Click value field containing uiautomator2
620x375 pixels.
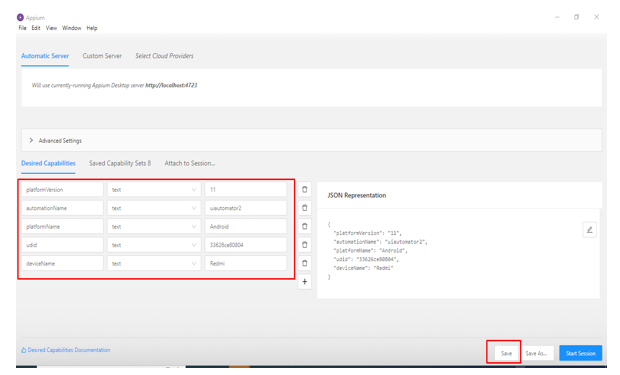pos(246,208)
